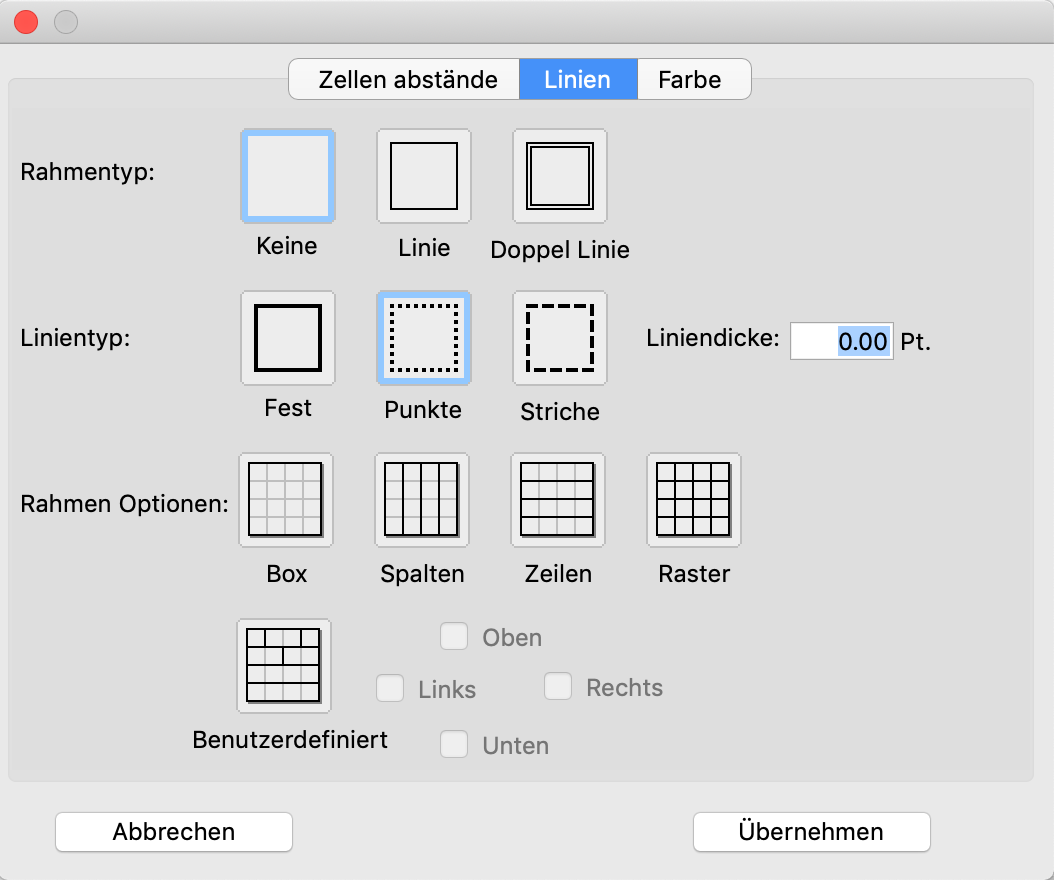The height and width of the screenshot is (880, 1054).
Task: Apply the Raster grid borders option
Action: 694,500
